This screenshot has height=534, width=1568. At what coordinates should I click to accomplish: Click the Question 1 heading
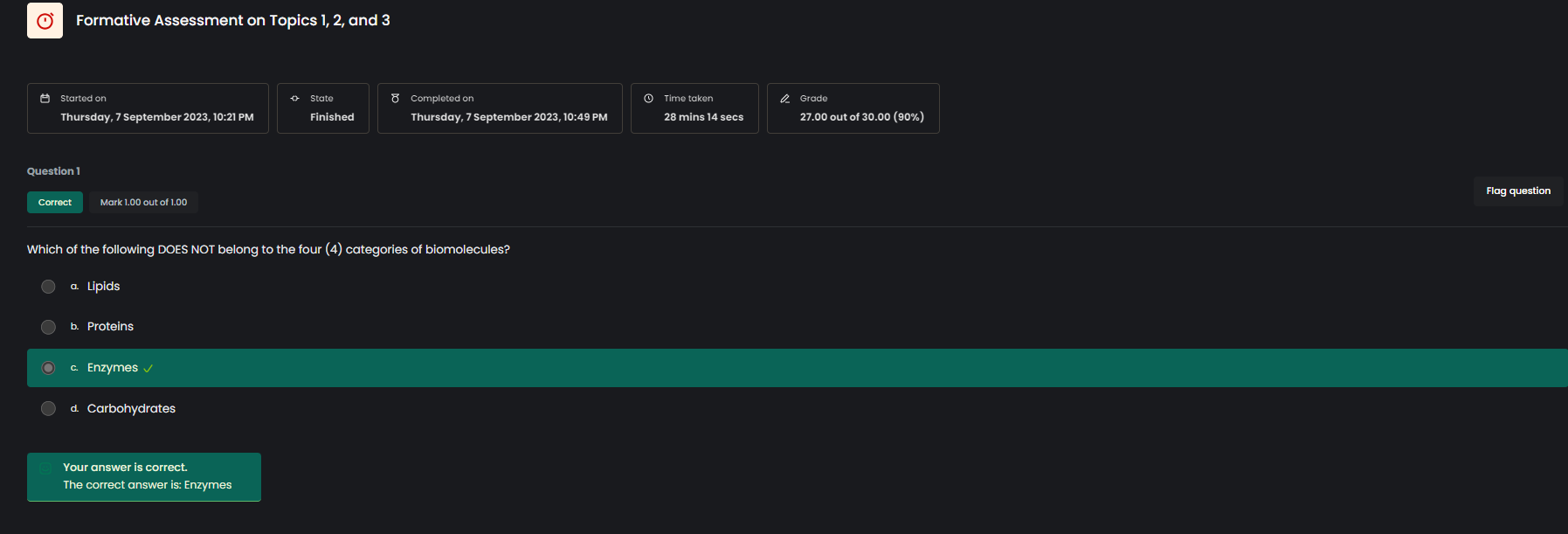pos(53,171)
